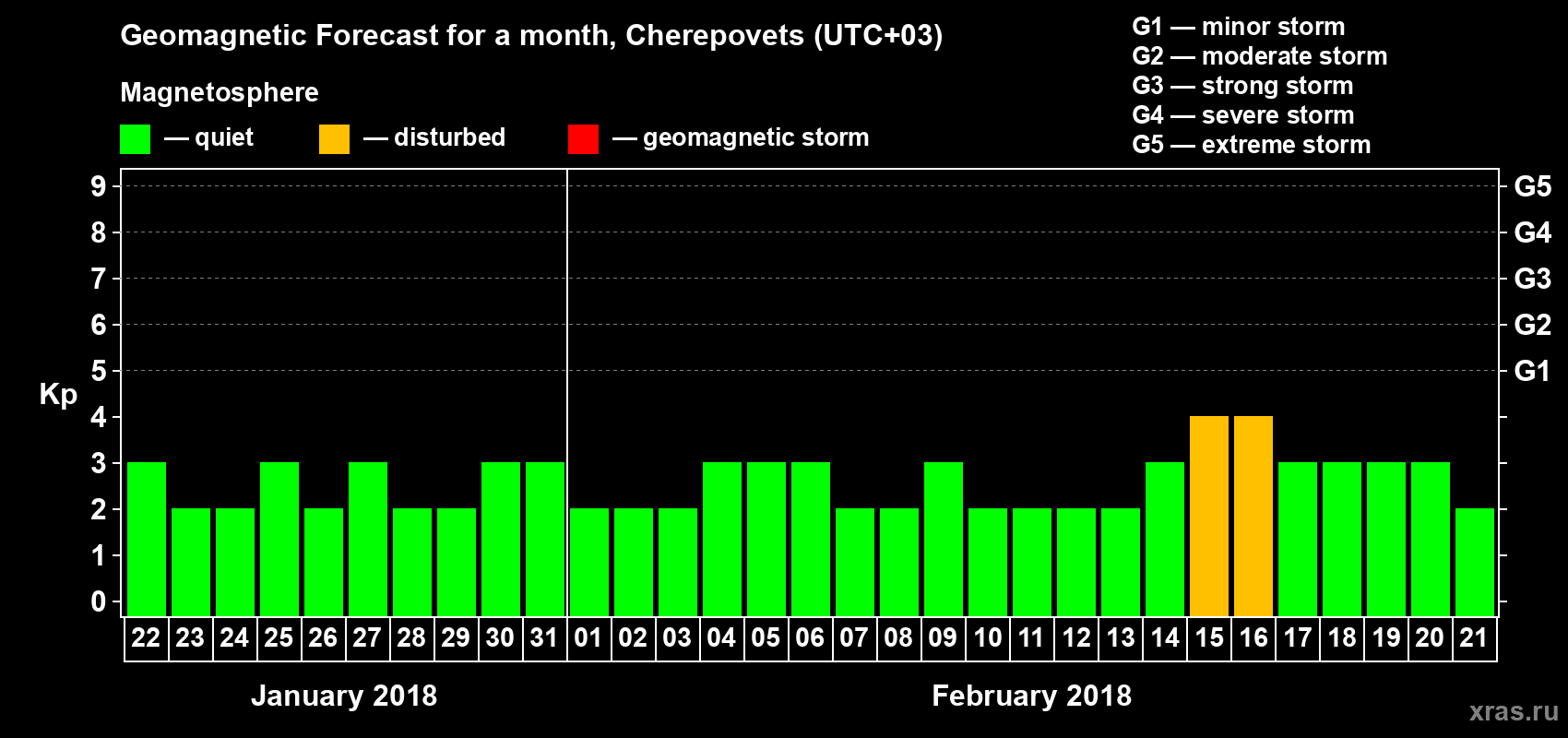
Task: Click the bar for January 25
Action: [x=279, y=539]
